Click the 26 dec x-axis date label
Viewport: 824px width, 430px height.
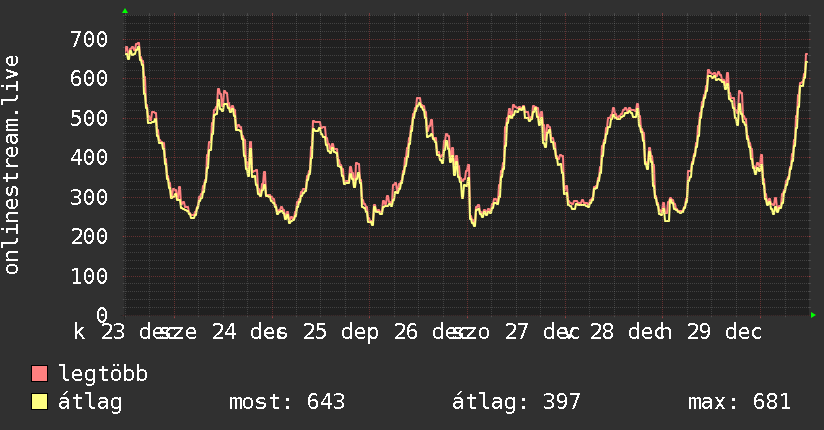[432, 332]
